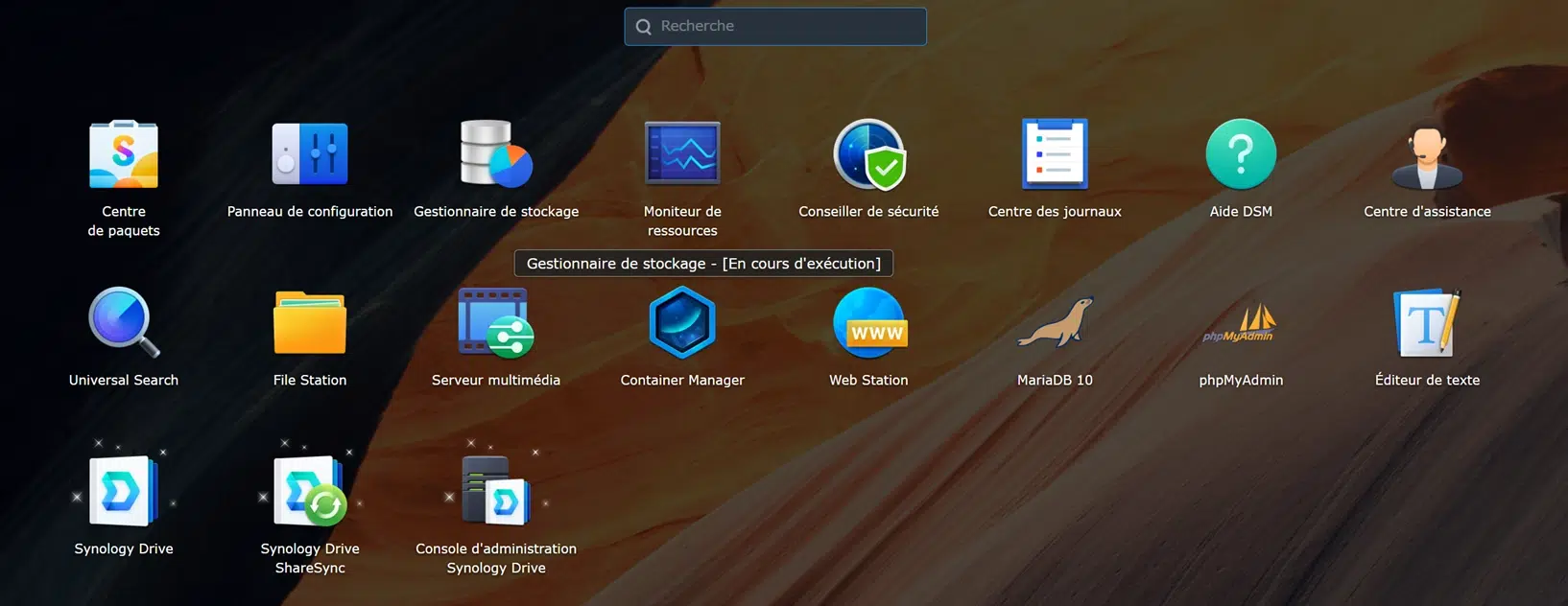Open Gestionnaire de stockage icon
This screenshot has height=606, width=1568.
coord(496,154)
